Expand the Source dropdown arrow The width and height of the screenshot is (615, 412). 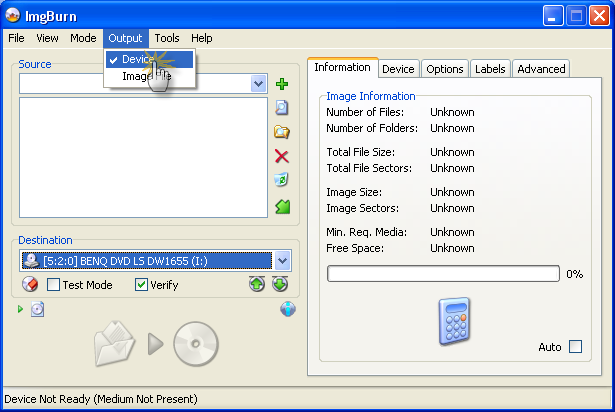click(x=258, y=84)
